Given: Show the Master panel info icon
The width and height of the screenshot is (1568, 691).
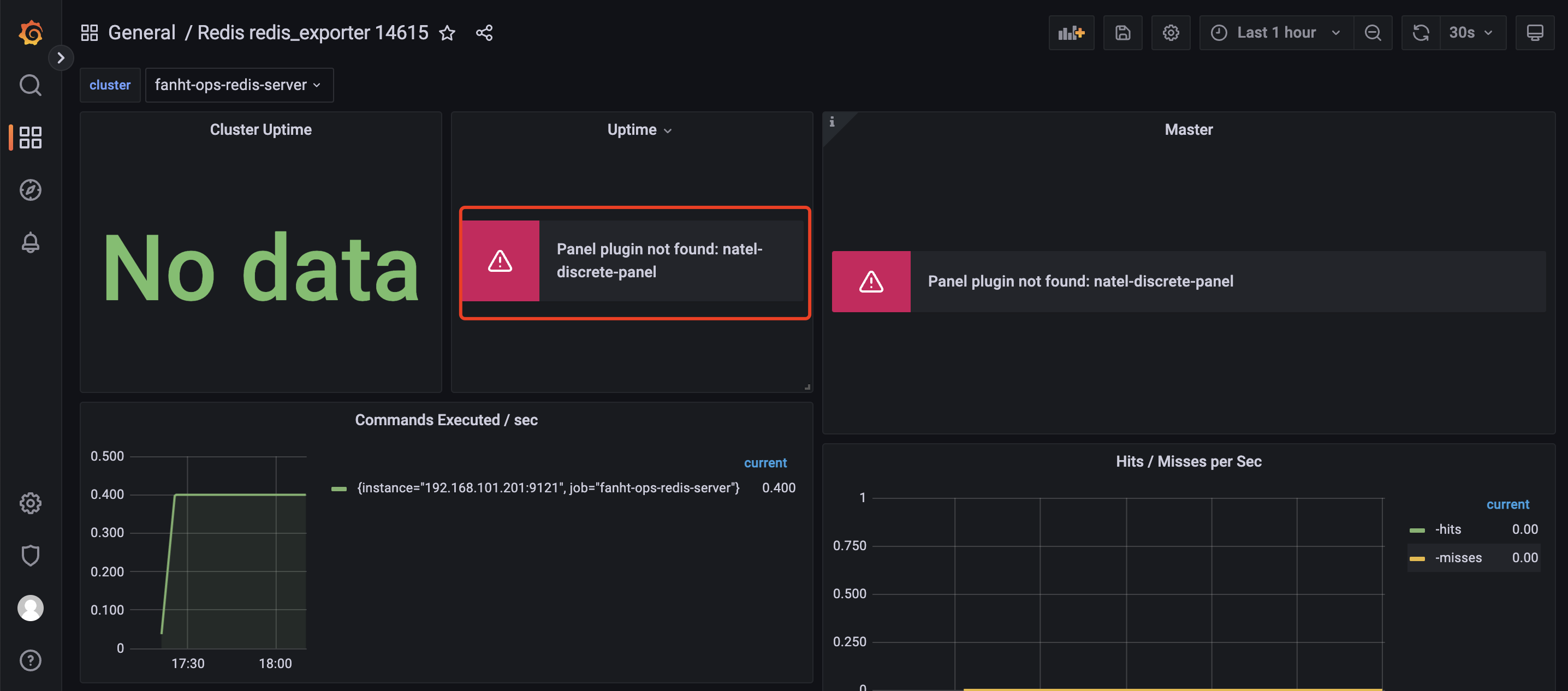Looking at the screenshot, I should [831, 122].
